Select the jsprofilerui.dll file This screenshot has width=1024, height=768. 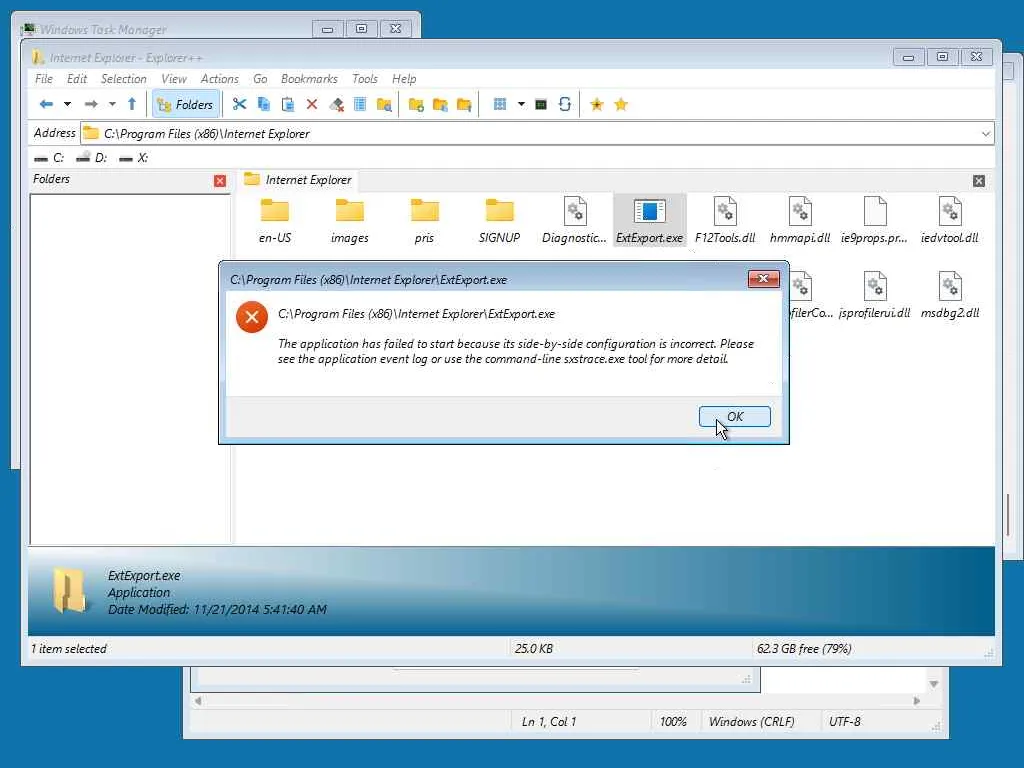click(874, 296)
